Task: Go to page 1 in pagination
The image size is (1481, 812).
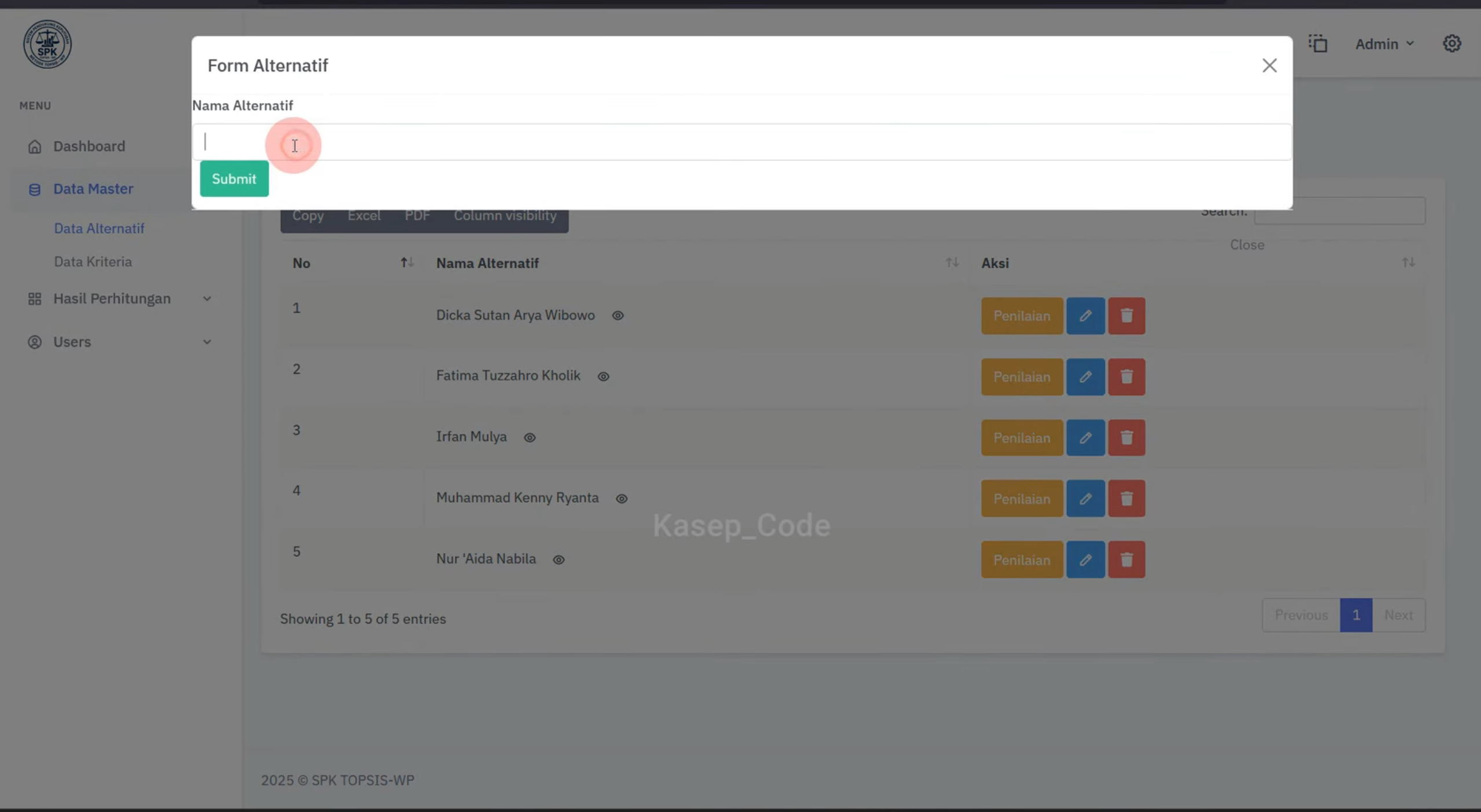Action: point(1356,615)
